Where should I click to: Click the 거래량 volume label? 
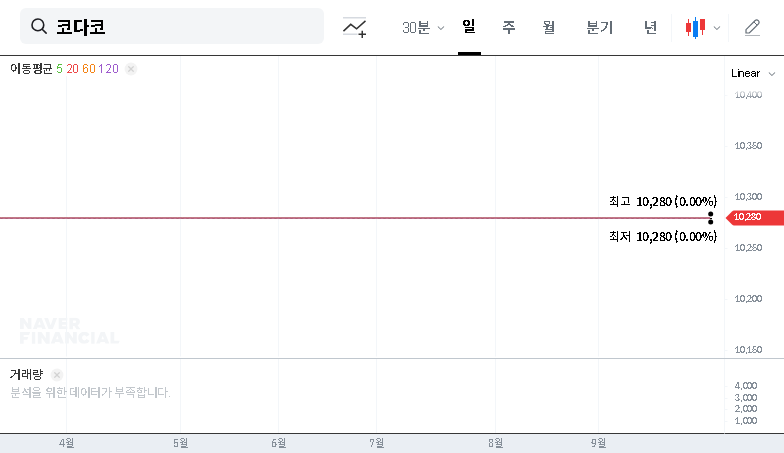pos(26,374)
